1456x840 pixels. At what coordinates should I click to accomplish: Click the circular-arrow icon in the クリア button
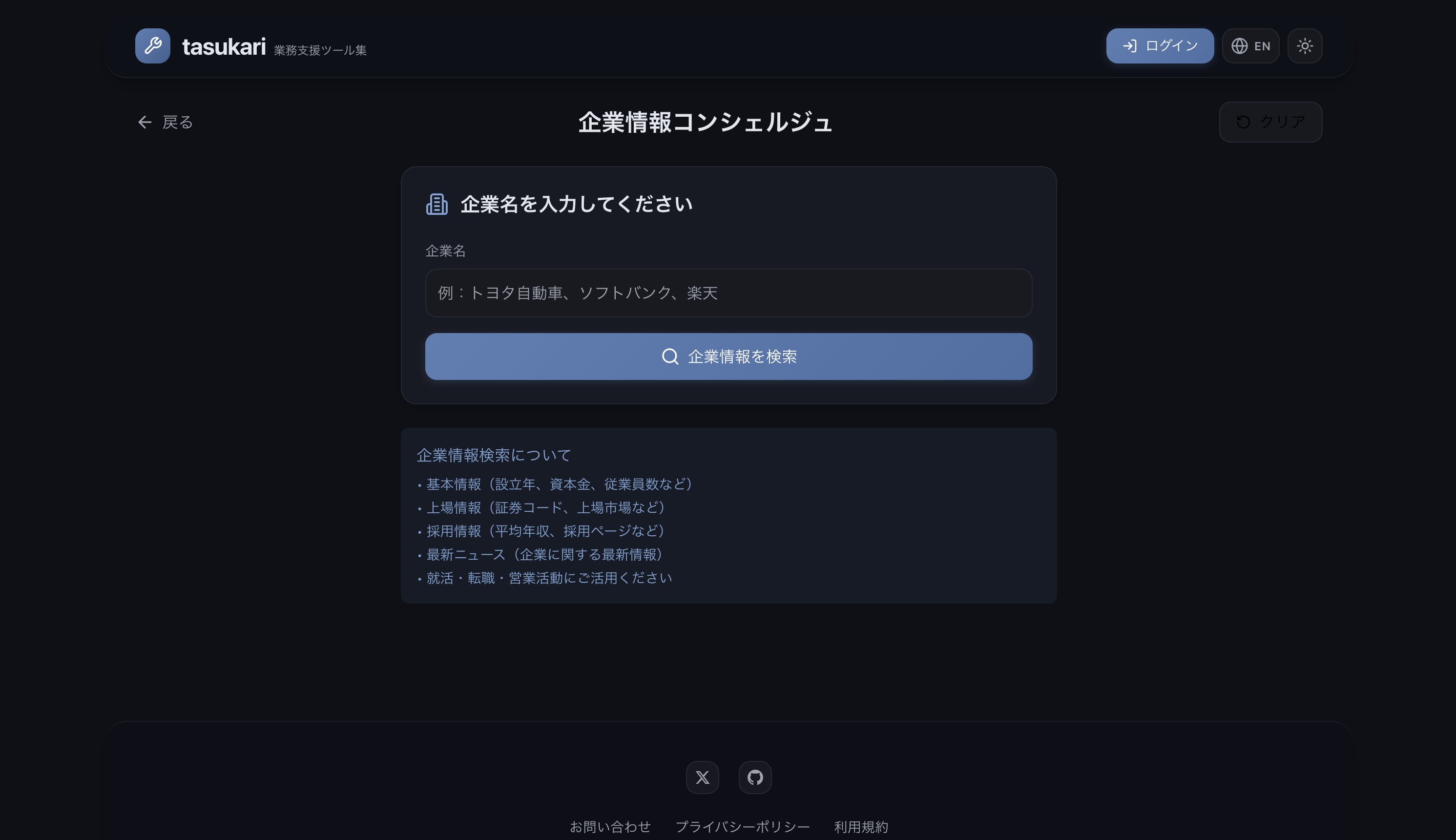click(1243, 122)
